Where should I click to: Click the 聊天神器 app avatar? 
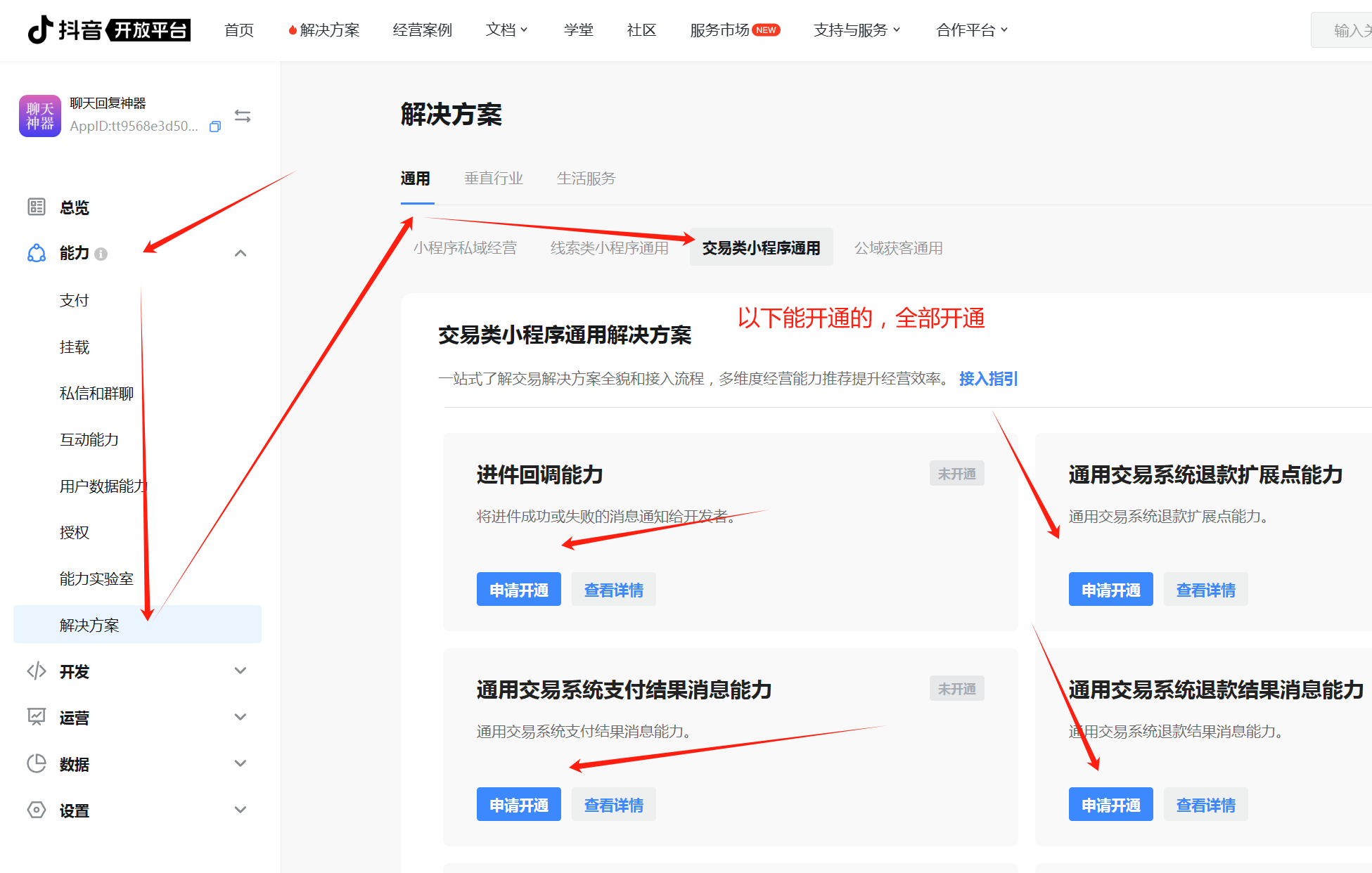tap(40, 116)
